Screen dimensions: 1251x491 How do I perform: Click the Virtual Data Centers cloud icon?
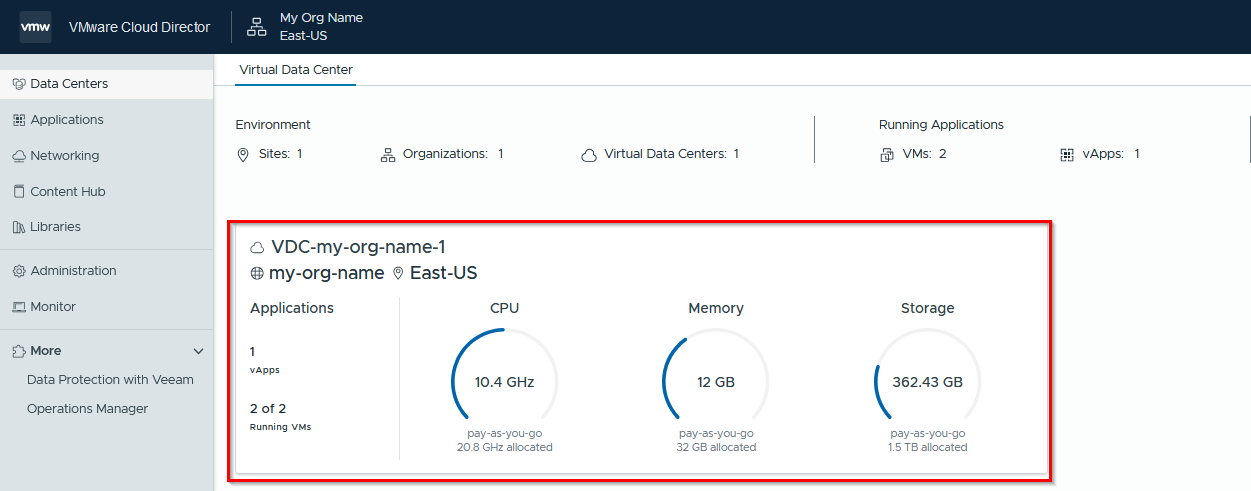click(x=589, y=155)
